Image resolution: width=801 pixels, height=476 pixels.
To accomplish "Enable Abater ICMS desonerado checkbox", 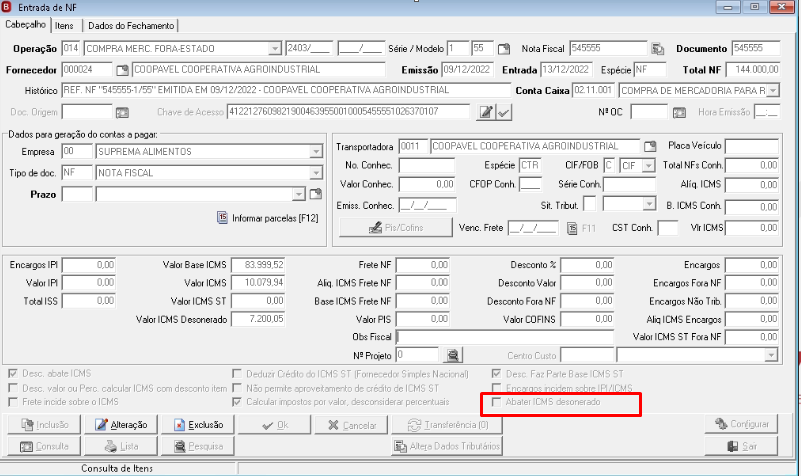I will (x=497, y=402).
